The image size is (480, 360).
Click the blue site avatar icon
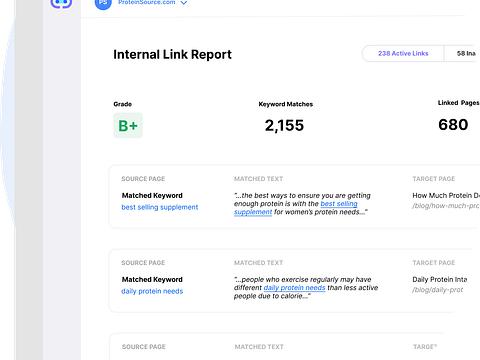point(103,4)
